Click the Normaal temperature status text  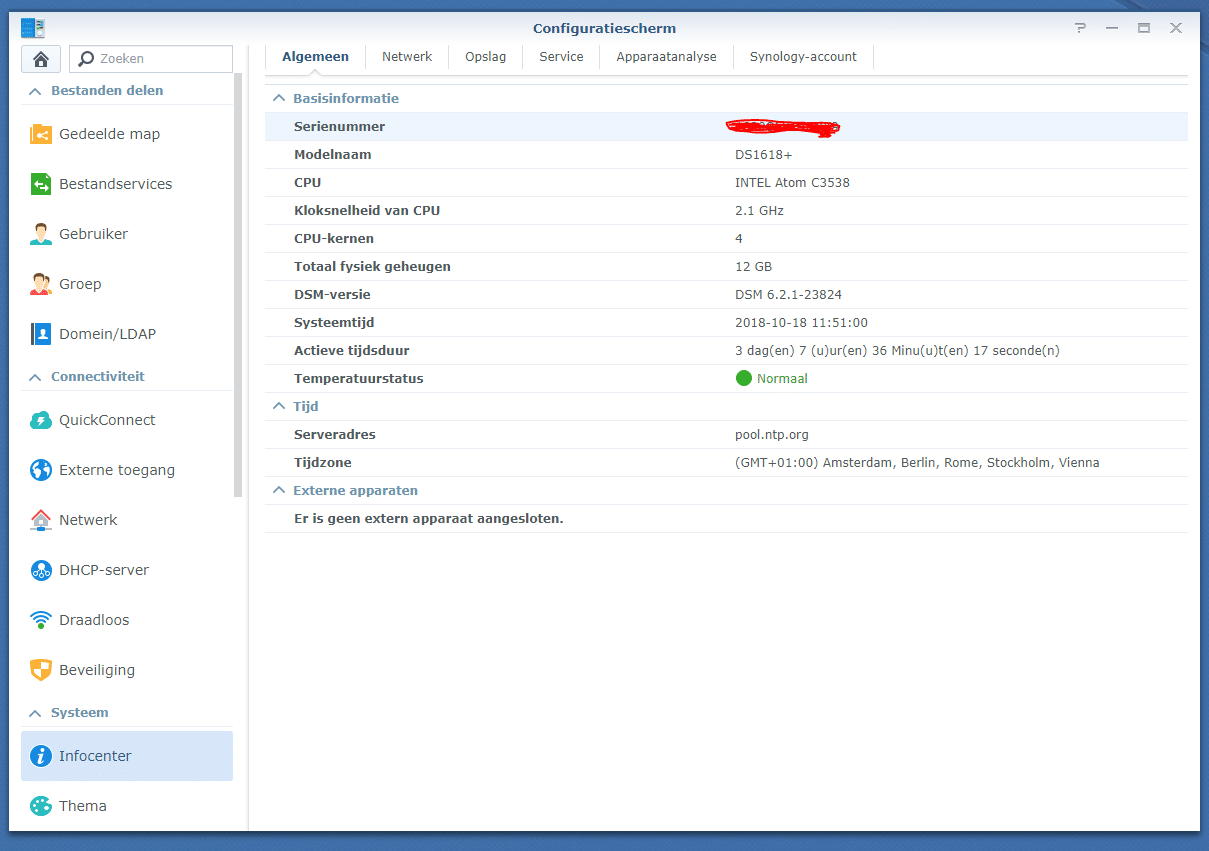(782, 379)
